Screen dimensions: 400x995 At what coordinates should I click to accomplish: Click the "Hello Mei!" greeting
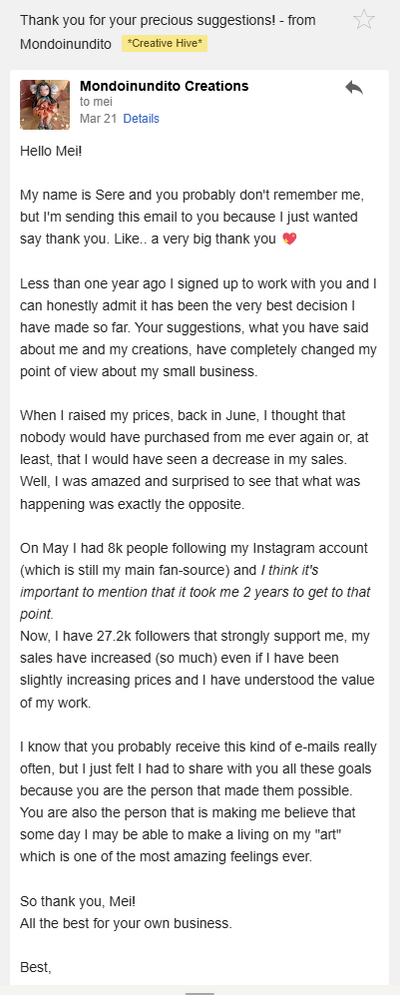point(51,151)
